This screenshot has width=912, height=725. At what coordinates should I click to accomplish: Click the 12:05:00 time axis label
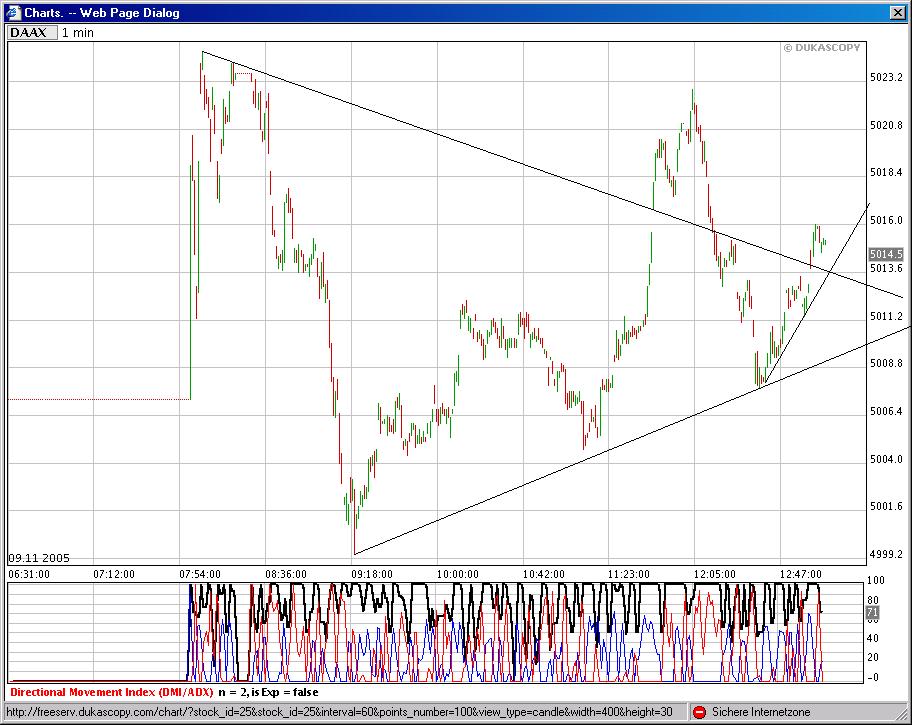715,574
